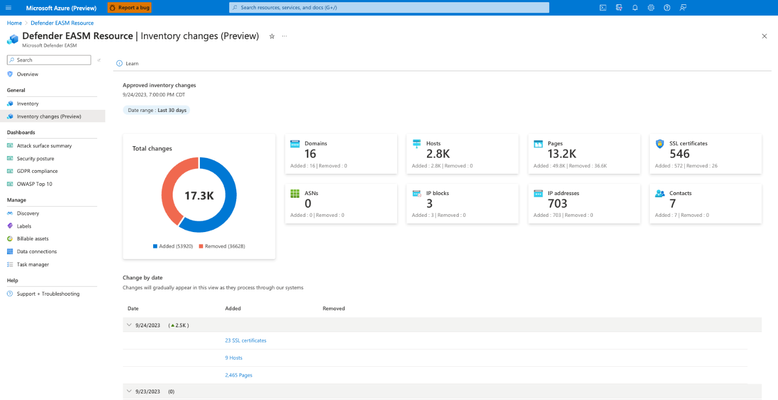Open the 9 Hosts link
778x400 pixels.
point(234,358)
